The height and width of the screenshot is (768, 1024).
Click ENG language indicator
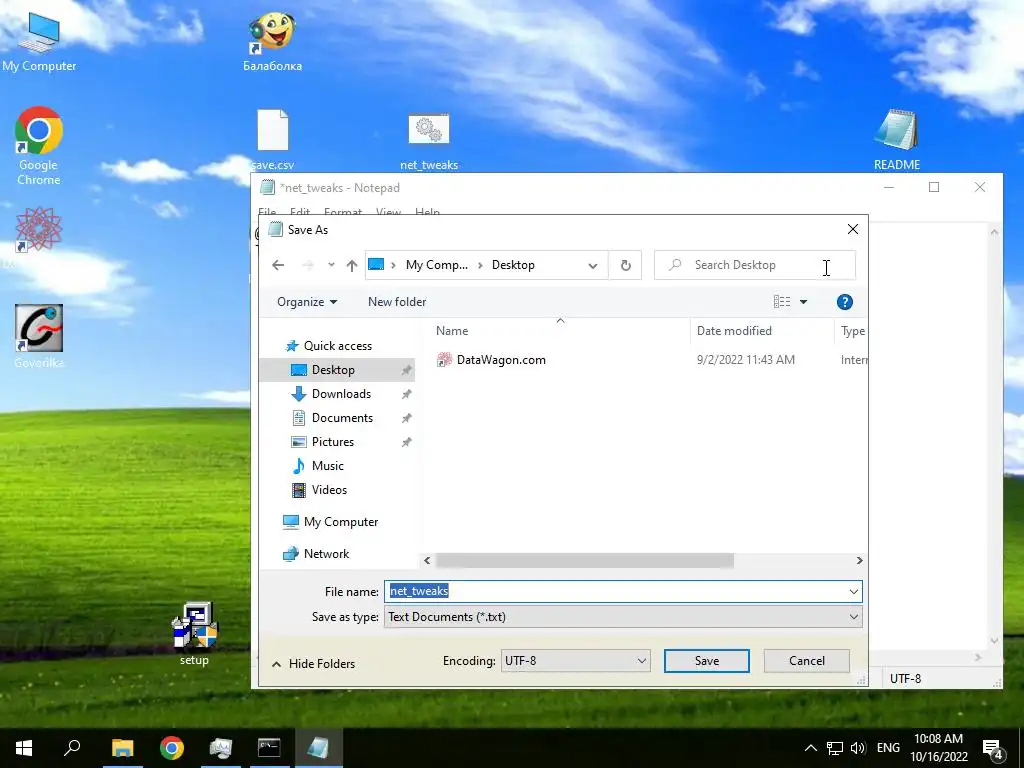(x=888, y=748)
